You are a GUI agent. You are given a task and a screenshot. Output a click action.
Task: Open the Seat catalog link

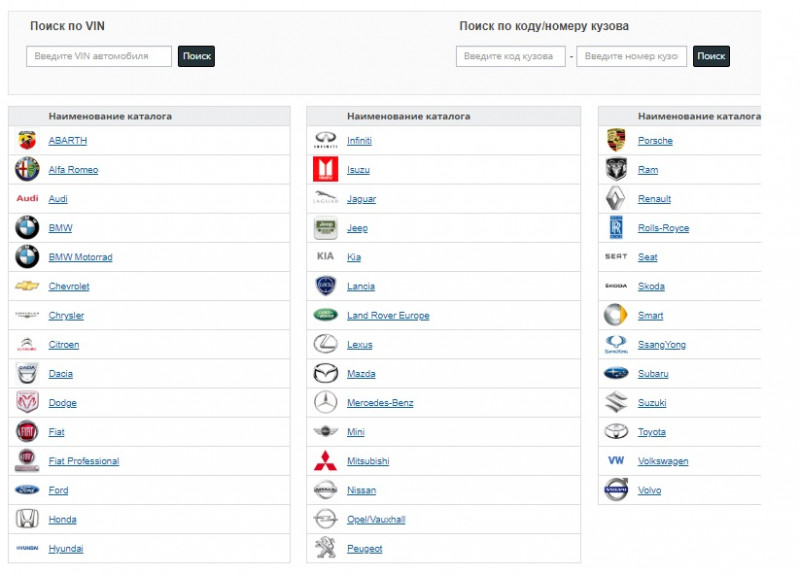click(x=647, y=257)
